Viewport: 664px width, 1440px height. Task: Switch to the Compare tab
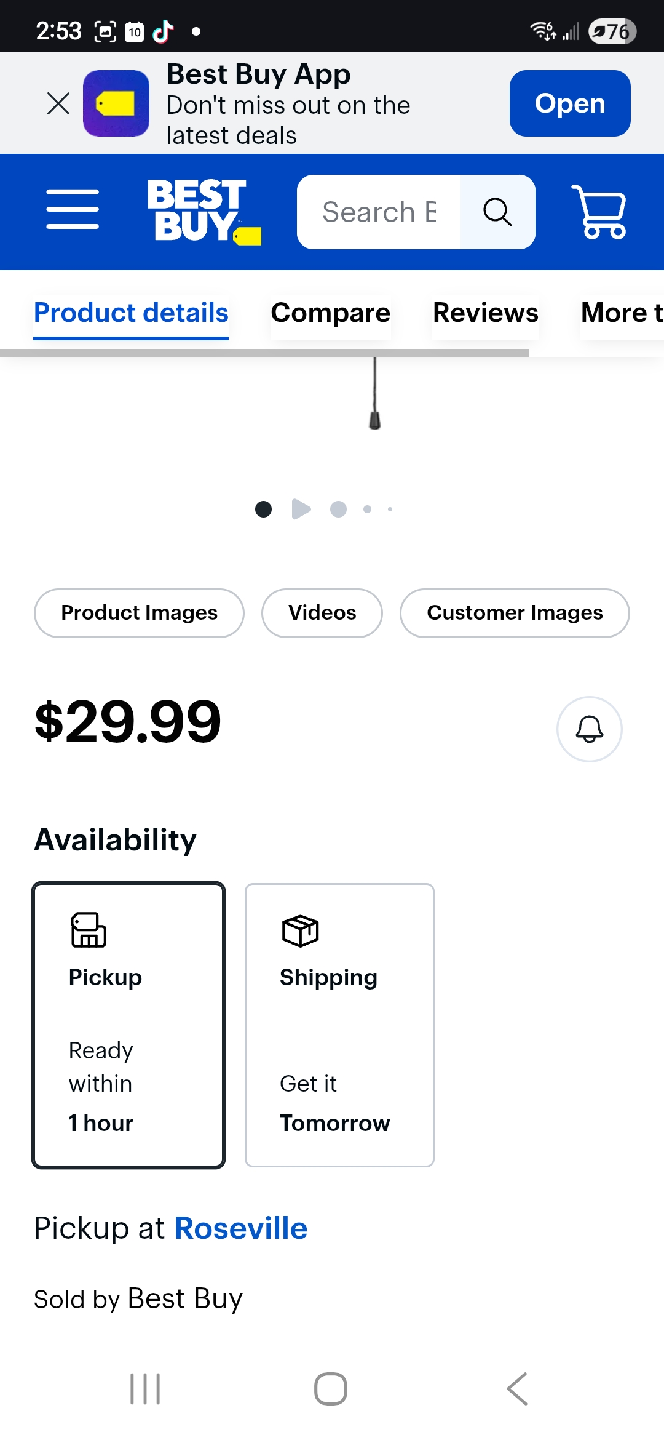tap(330, 313)
